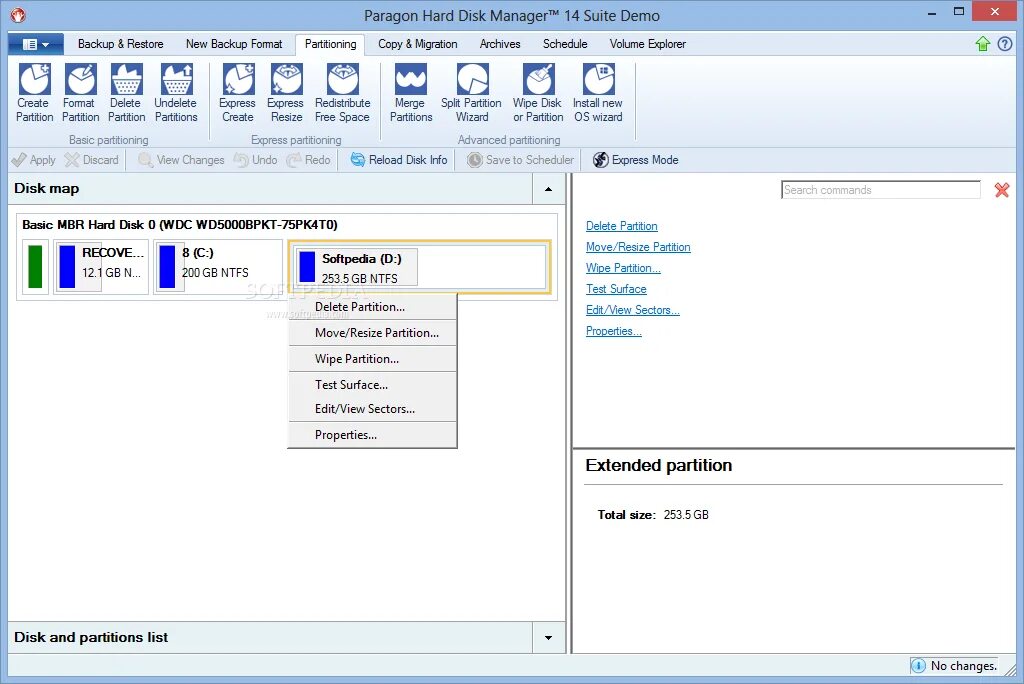The height and width of the screenshot is (684, 1024).
Task: Open the Backup & Restore tab
Action: point(120,44)
